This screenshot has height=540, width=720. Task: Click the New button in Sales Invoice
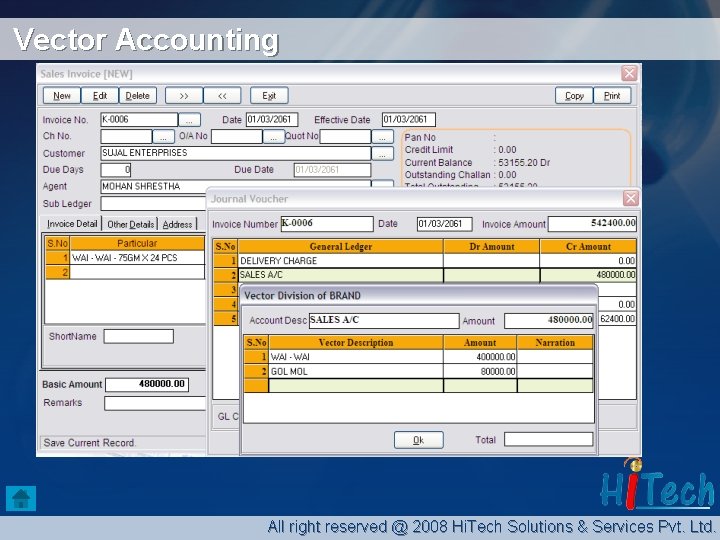tap(62, 96)
